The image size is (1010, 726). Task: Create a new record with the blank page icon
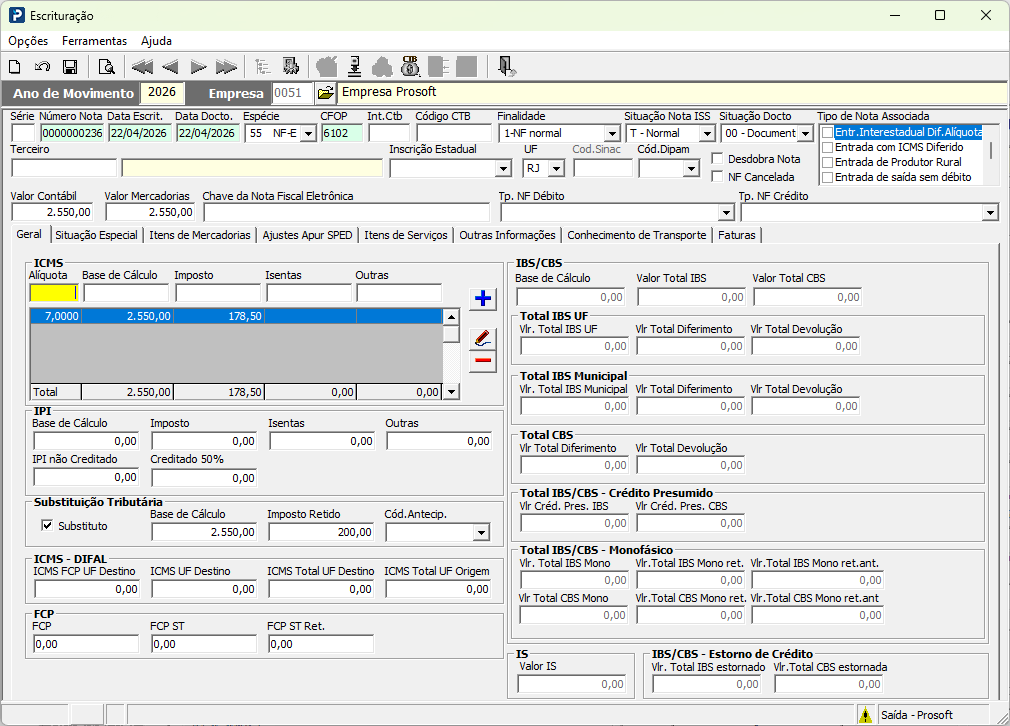point(14,66)
